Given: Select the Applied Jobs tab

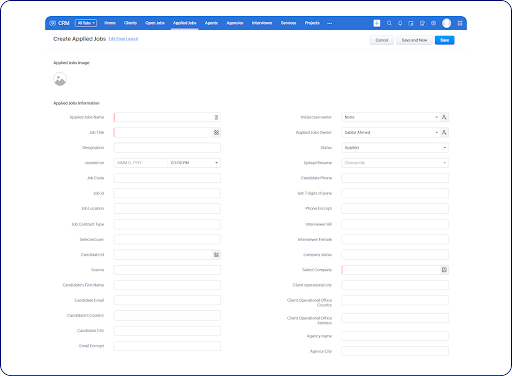Looking at the screenshot, I should tap(184, 23).
